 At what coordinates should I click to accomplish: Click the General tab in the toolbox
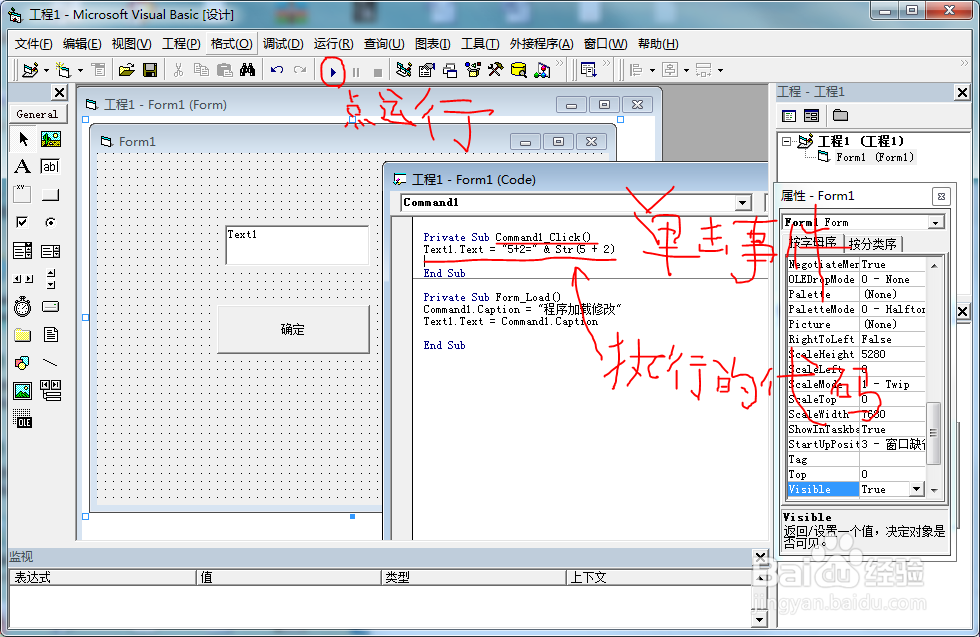37,114
